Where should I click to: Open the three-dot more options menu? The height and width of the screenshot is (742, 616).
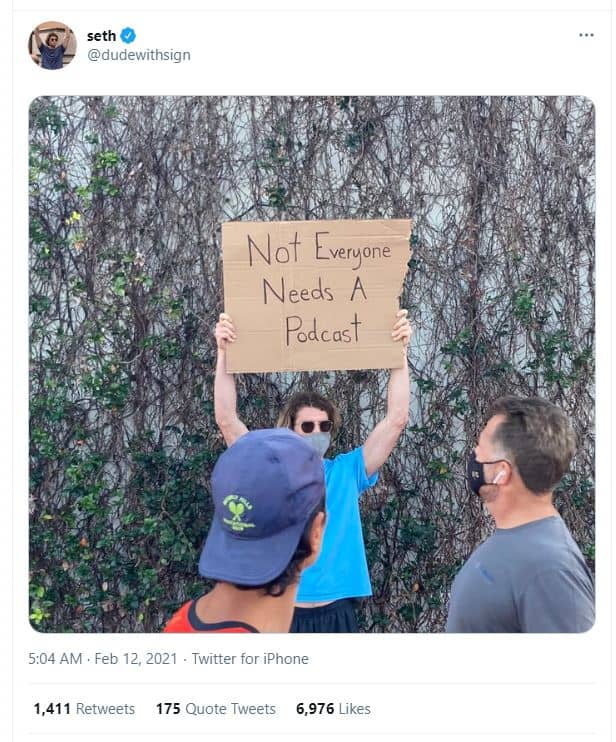[x=586, y=35]
